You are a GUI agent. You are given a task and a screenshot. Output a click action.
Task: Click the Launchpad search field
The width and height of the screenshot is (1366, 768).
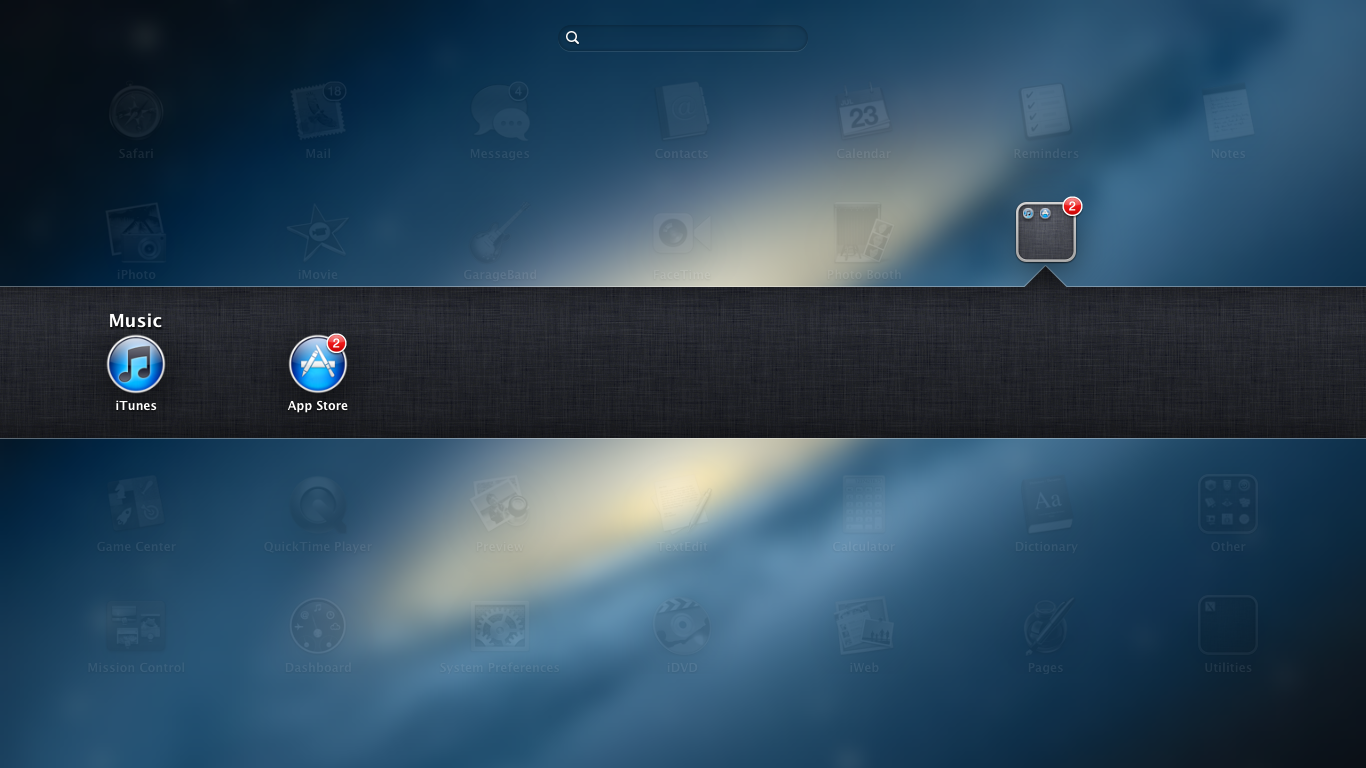(x=683, y=38)
